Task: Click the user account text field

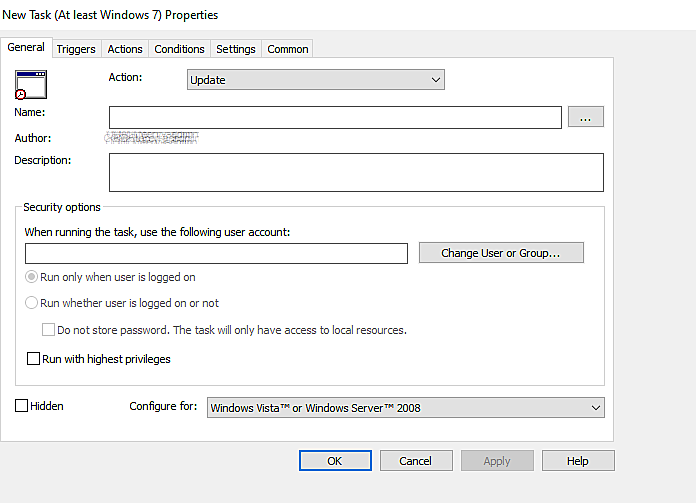Action: point(216,253)
